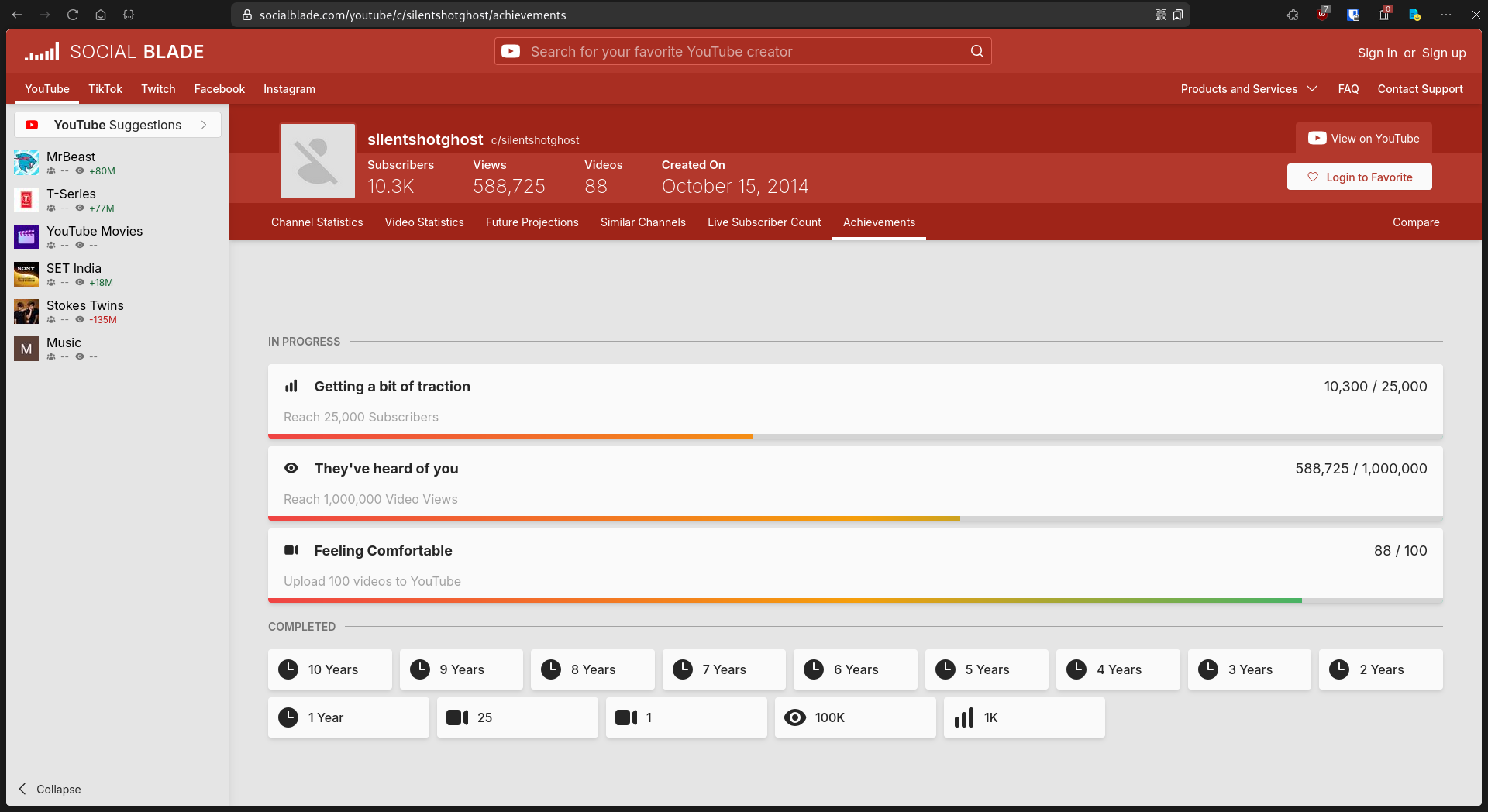Click the Upload 100 videos progress bar
Viewport: 1488px width, 812px height.
(856, 600)
